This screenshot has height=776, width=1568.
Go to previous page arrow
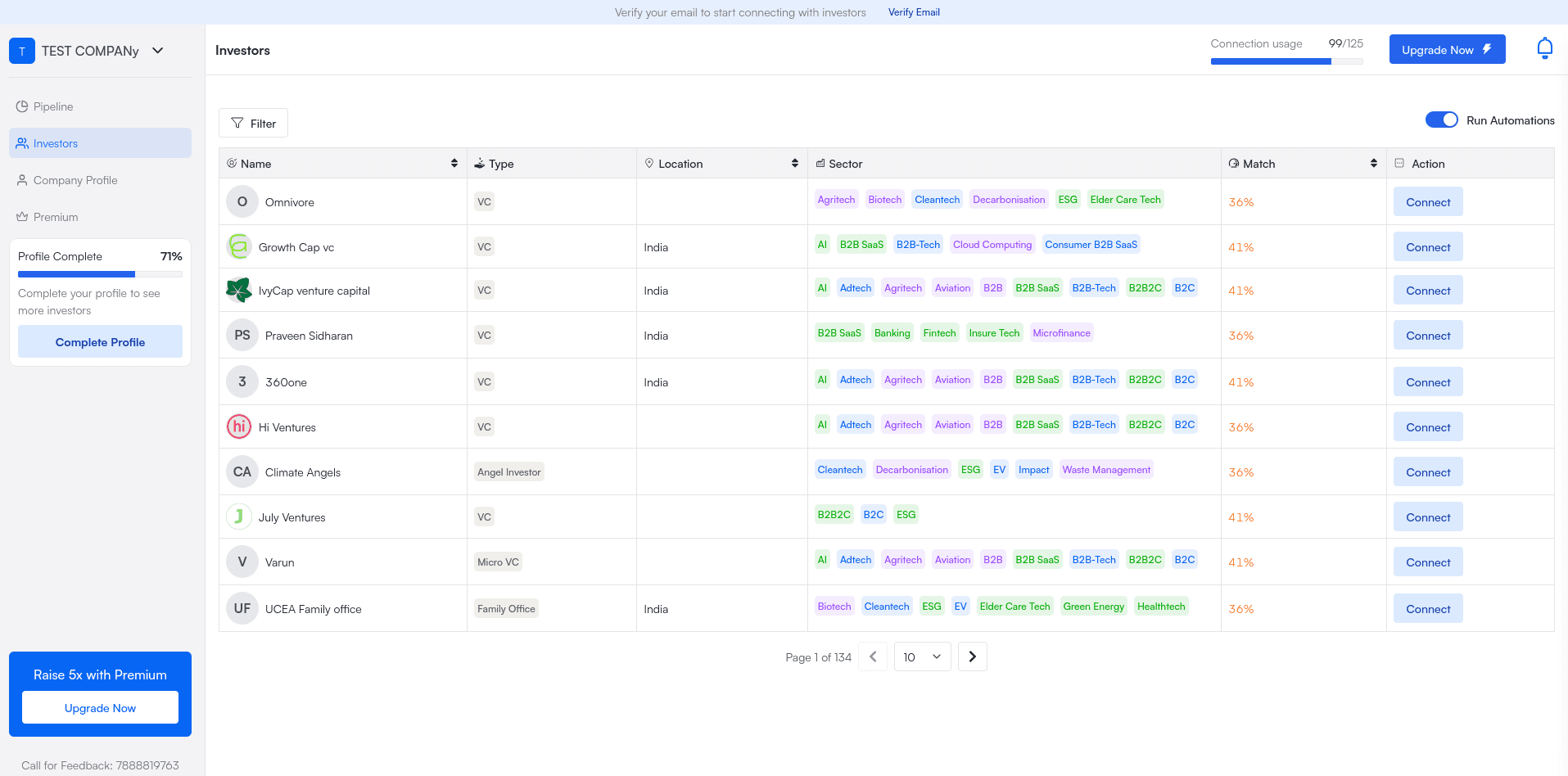(x=873, y=656)
